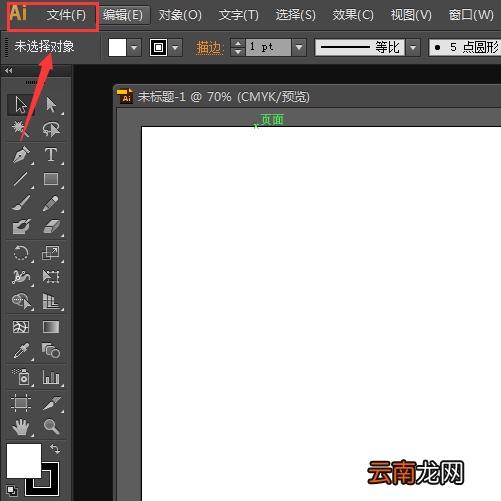This screenshot has width=501, height=501.
Task: Select the Pencil tool
Action: coord(51,203)
